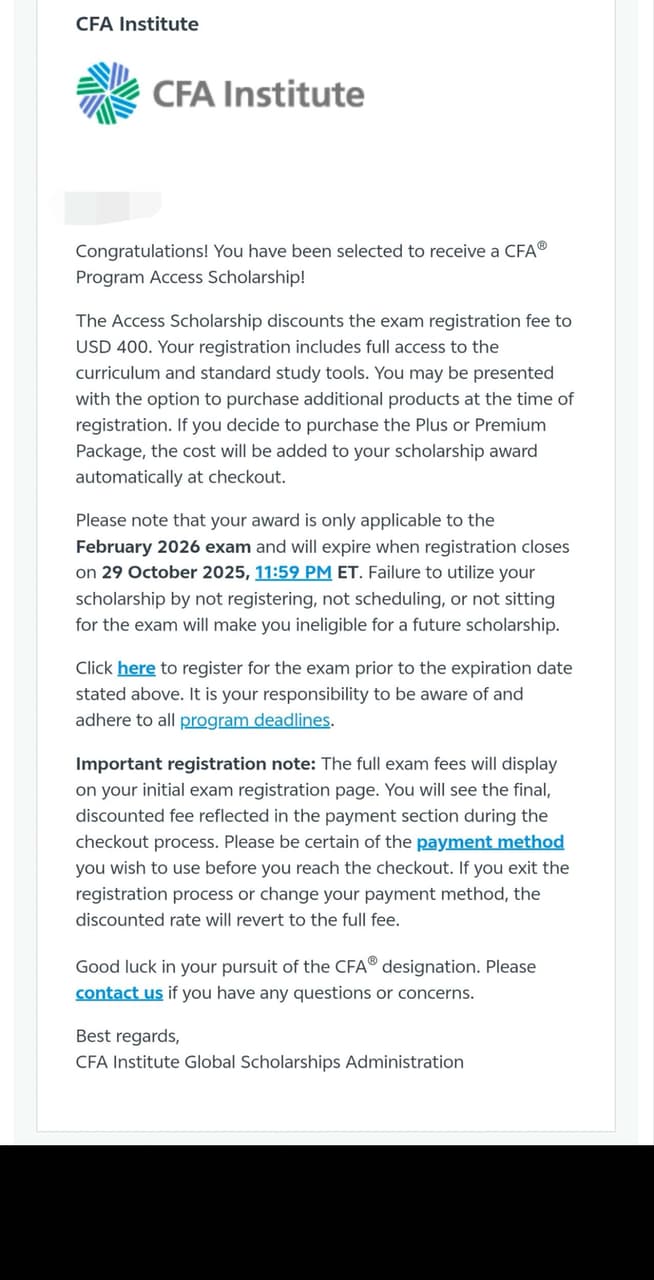Click the CFA Institute sender name at top

(137, 24)
